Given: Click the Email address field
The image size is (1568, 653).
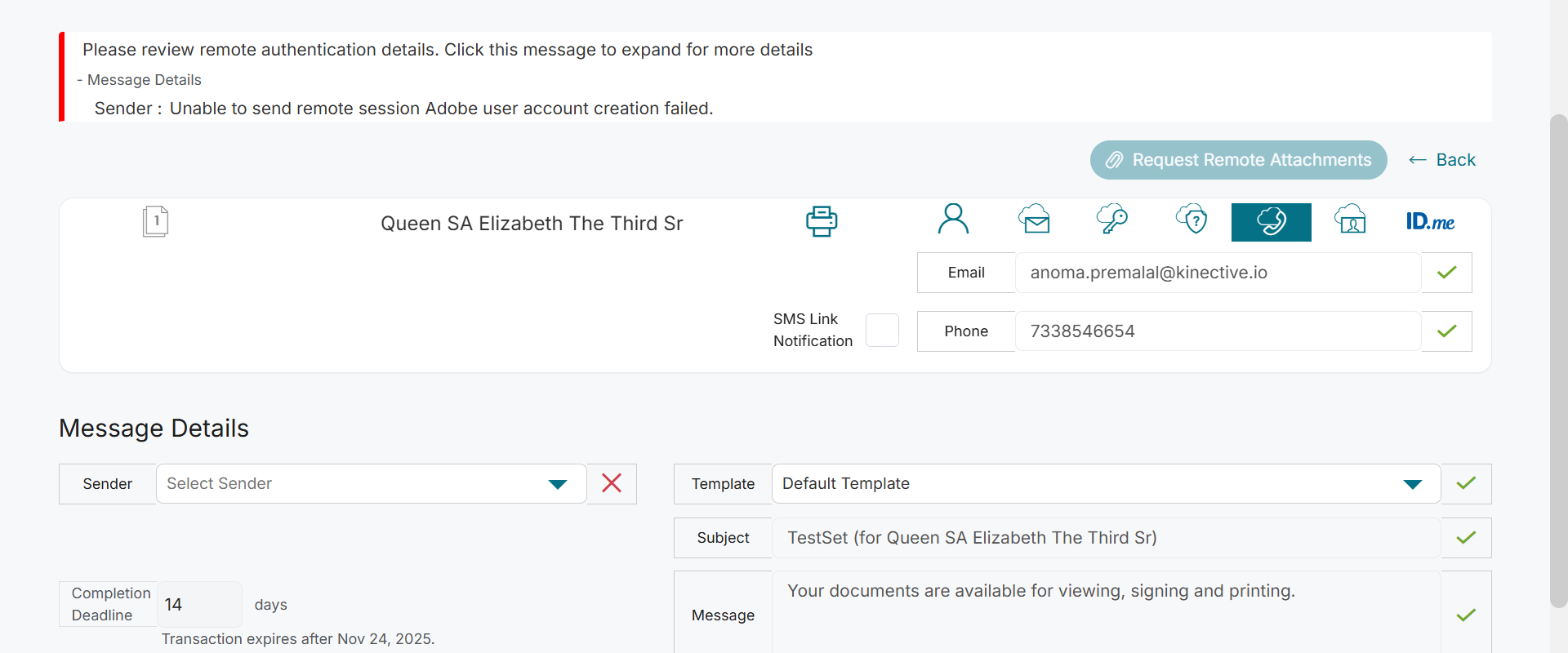Looking at the screenshot, I should [1217, 273].
